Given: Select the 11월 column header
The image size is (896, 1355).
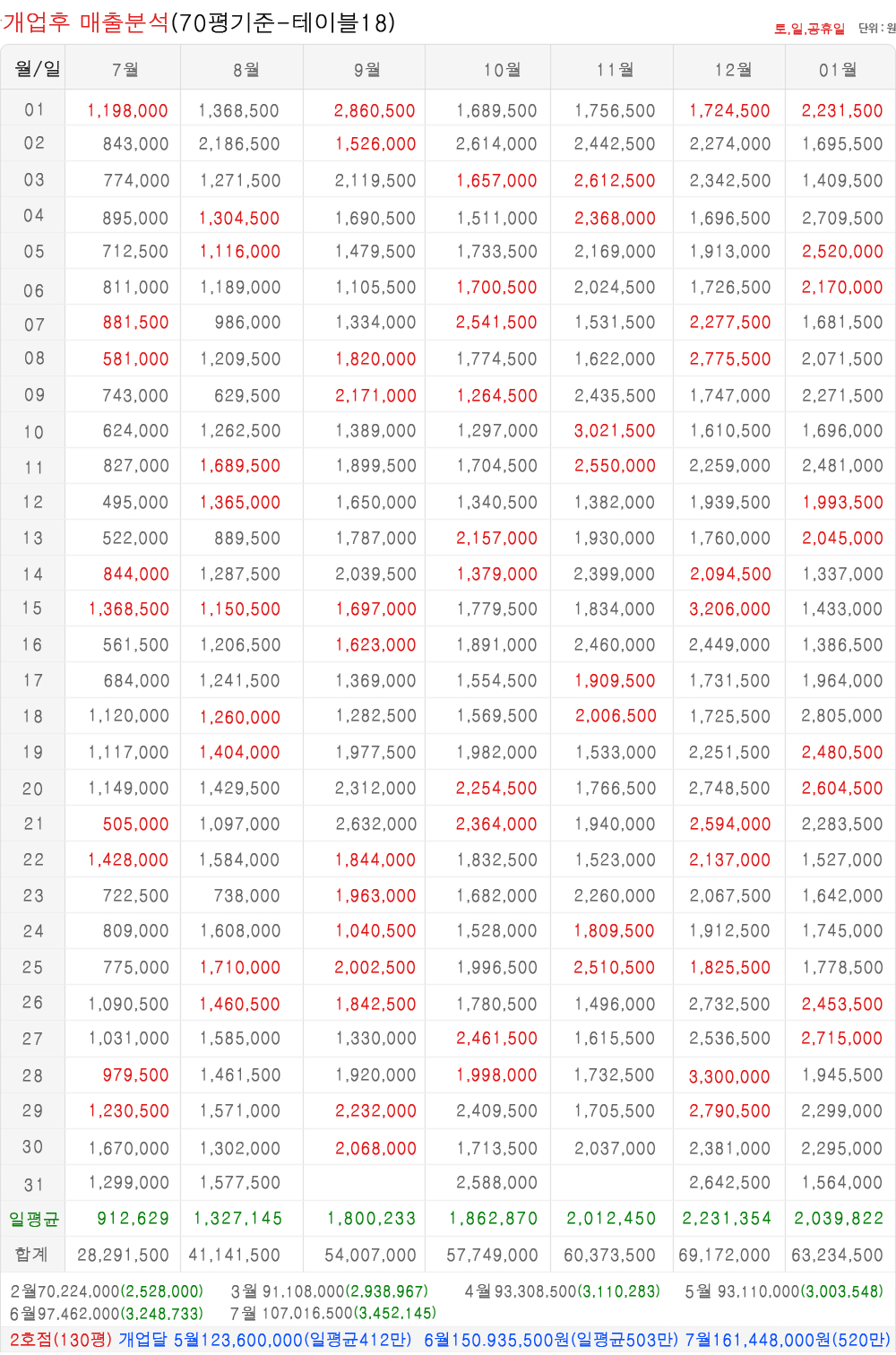Looking at the screenshot, I should [616, 70].
